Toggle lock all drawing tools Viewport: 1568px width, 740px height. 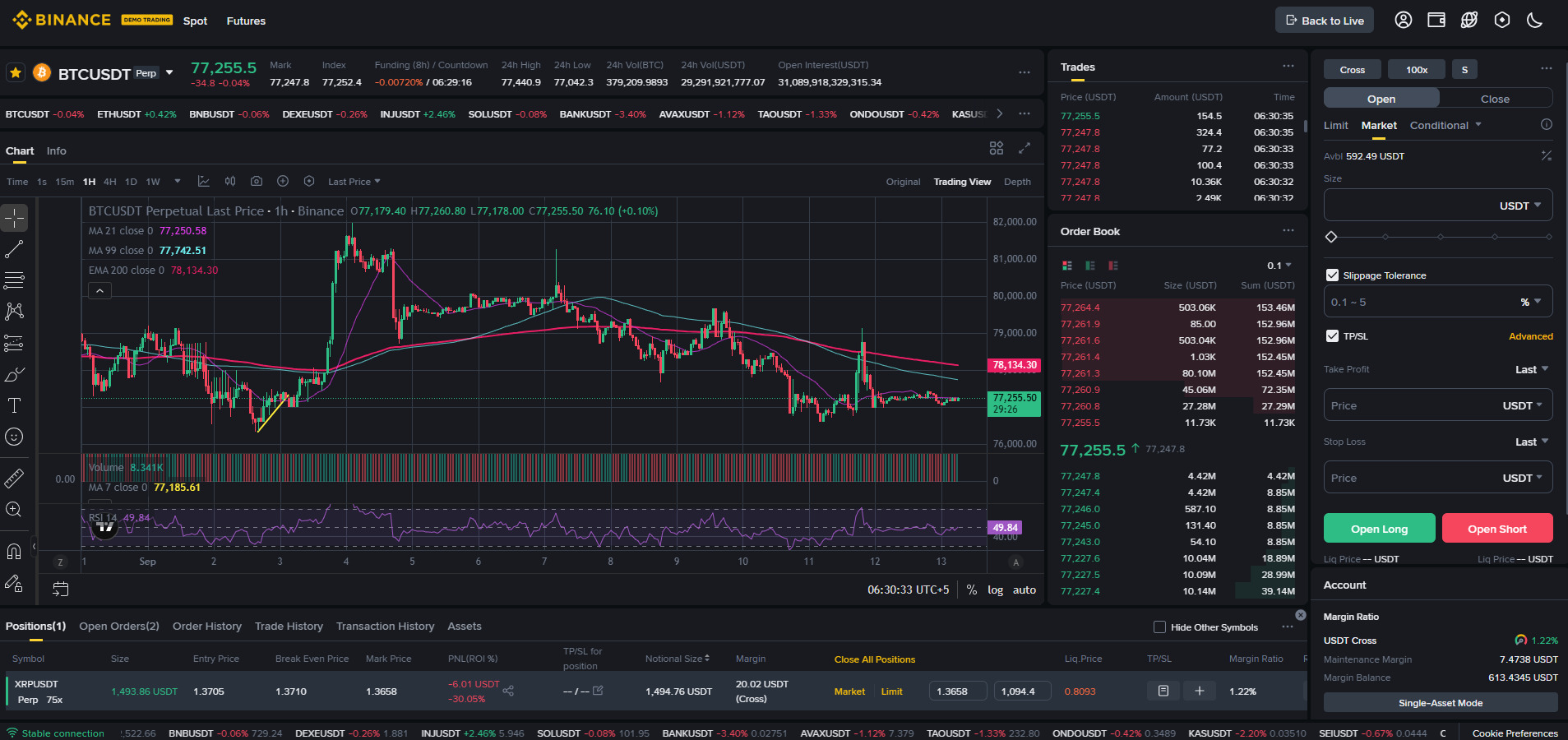pyautogui.click(x=14, y=583)
